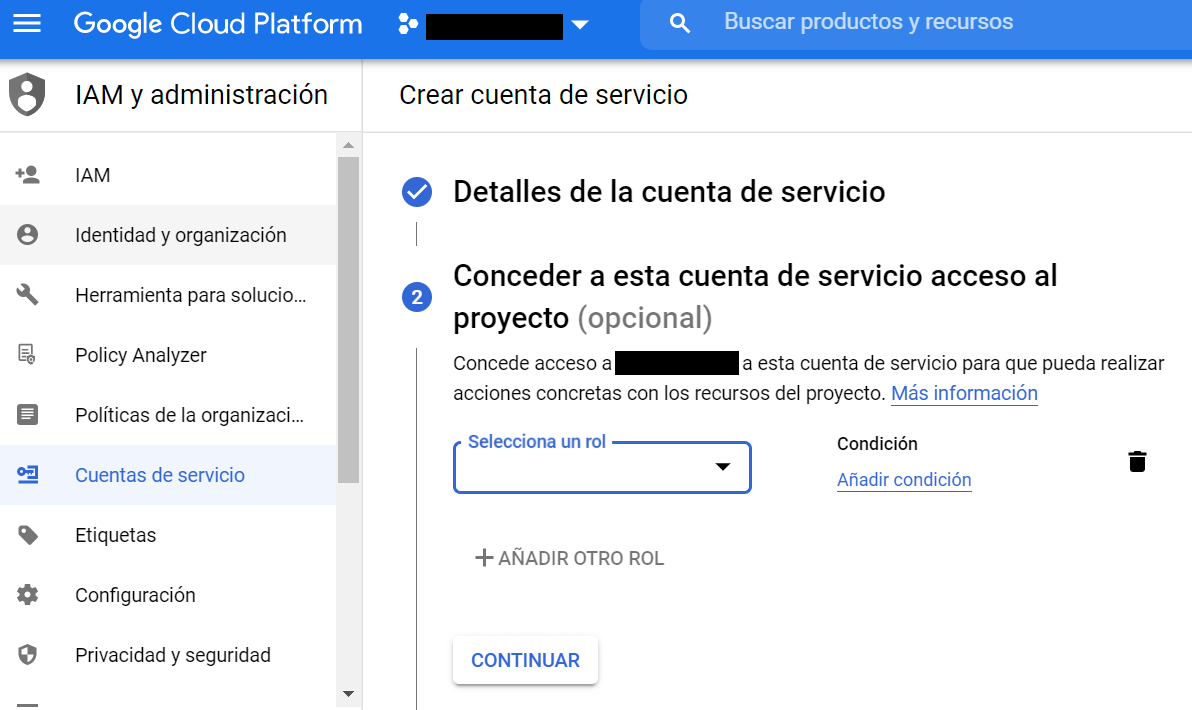Viewport: 1192px width, 710px height.
Task: Click the completed step checkmark icon
Action: tap(417, 192)
